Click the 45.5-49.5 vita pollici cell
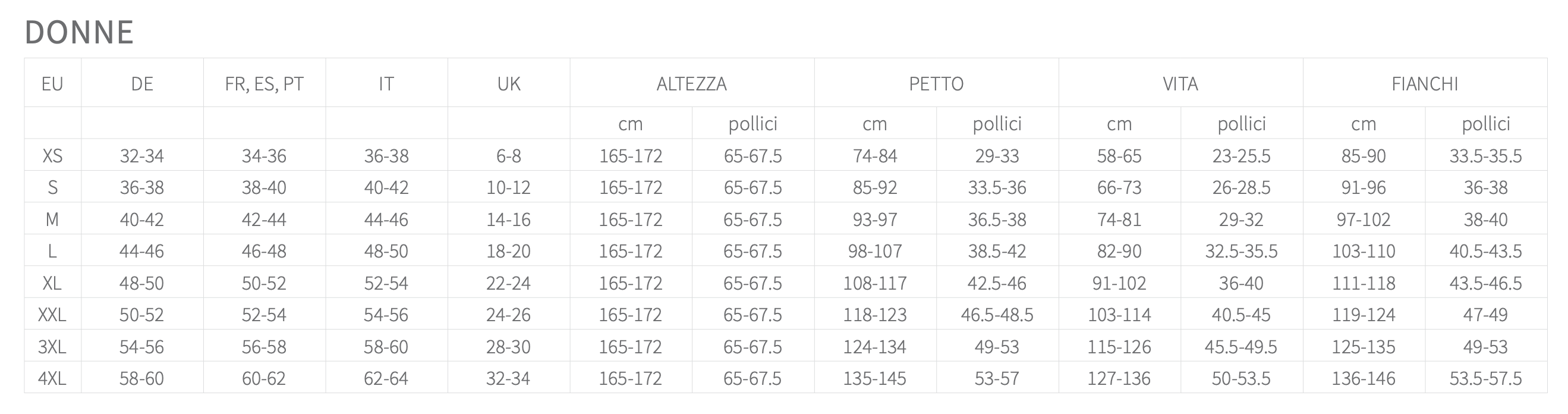1568x414 pixels. (1241, 346)
